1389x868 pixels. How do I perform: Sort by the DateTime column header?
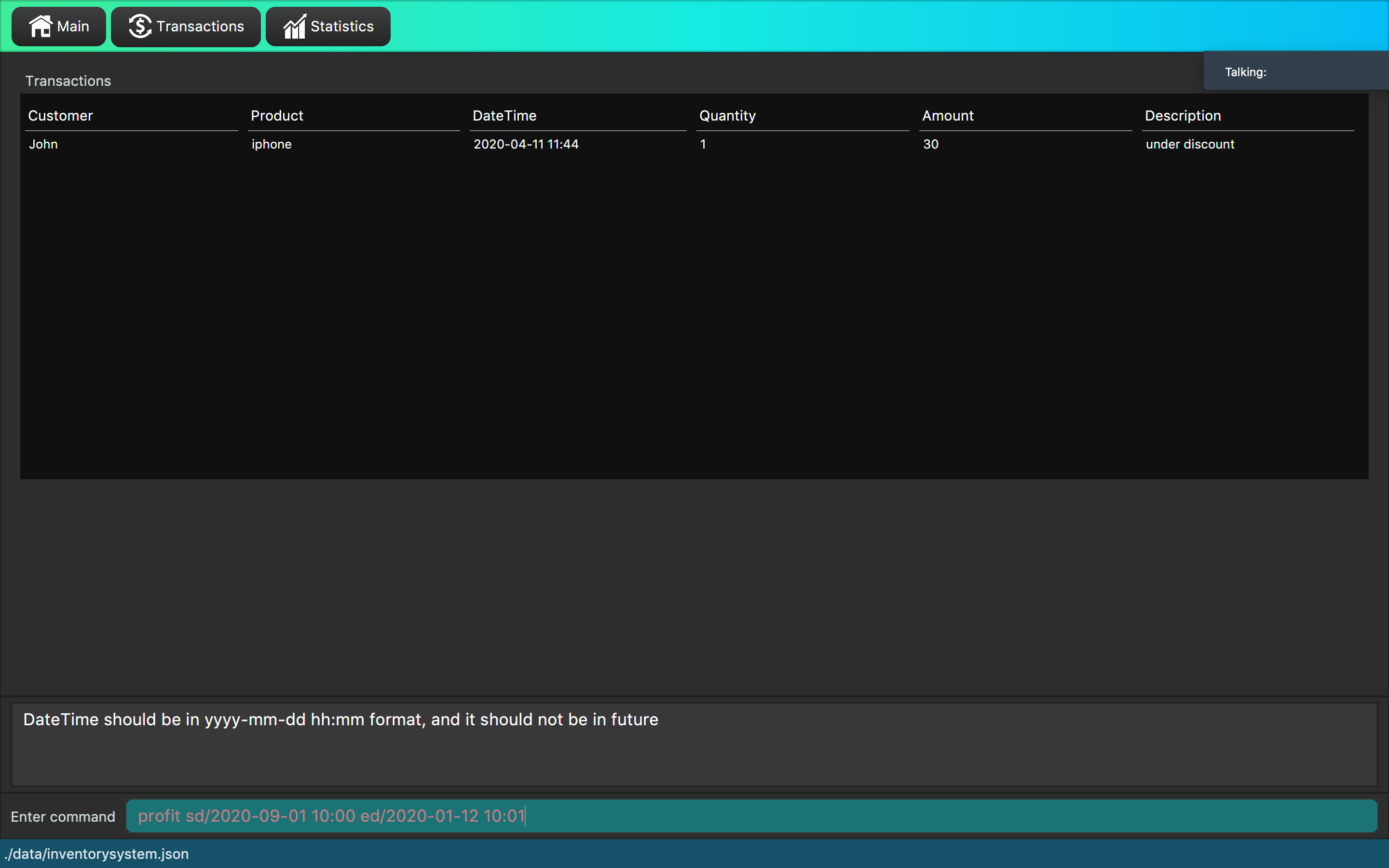(504, 115)
